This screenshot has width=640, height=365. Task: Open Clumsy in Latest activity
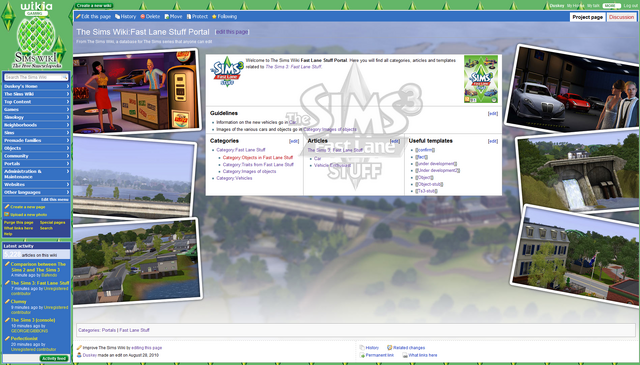(18, 302)
